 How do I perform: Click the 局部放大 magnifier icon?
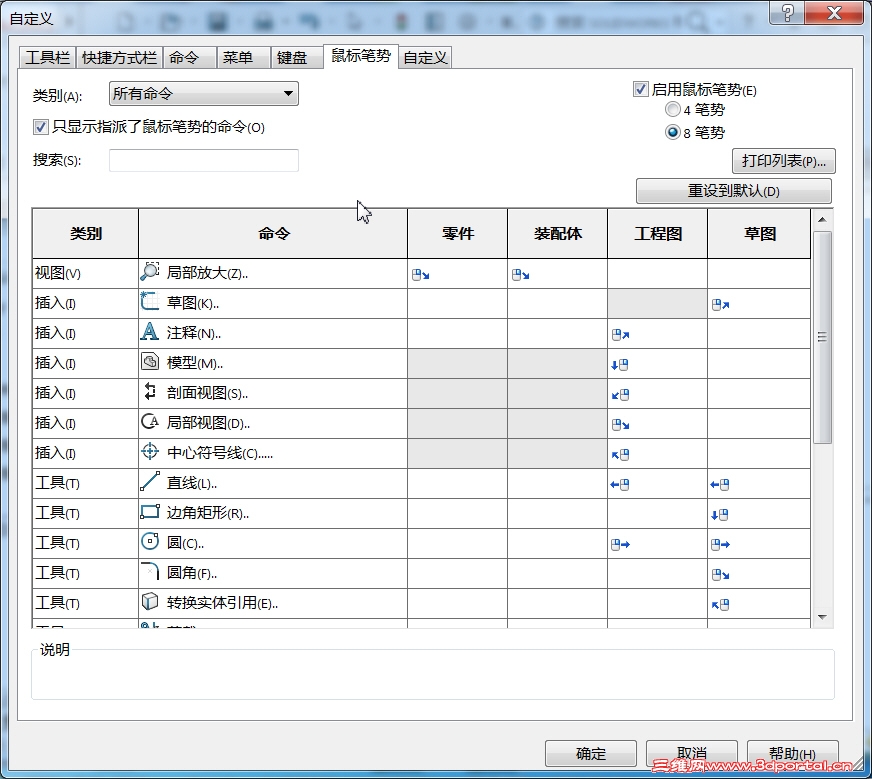point(150,271)
